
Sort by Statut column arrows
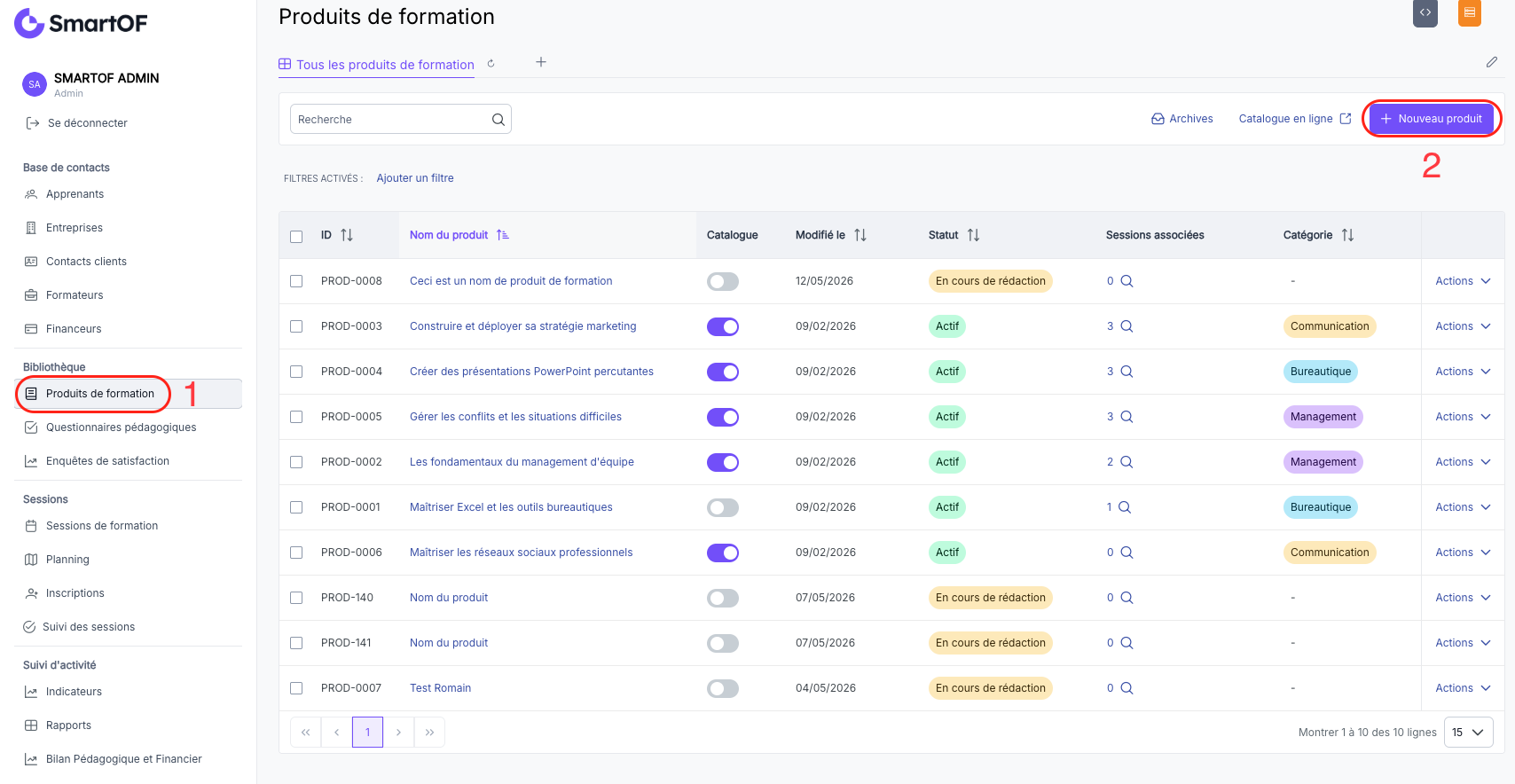[x=974, y=235]
